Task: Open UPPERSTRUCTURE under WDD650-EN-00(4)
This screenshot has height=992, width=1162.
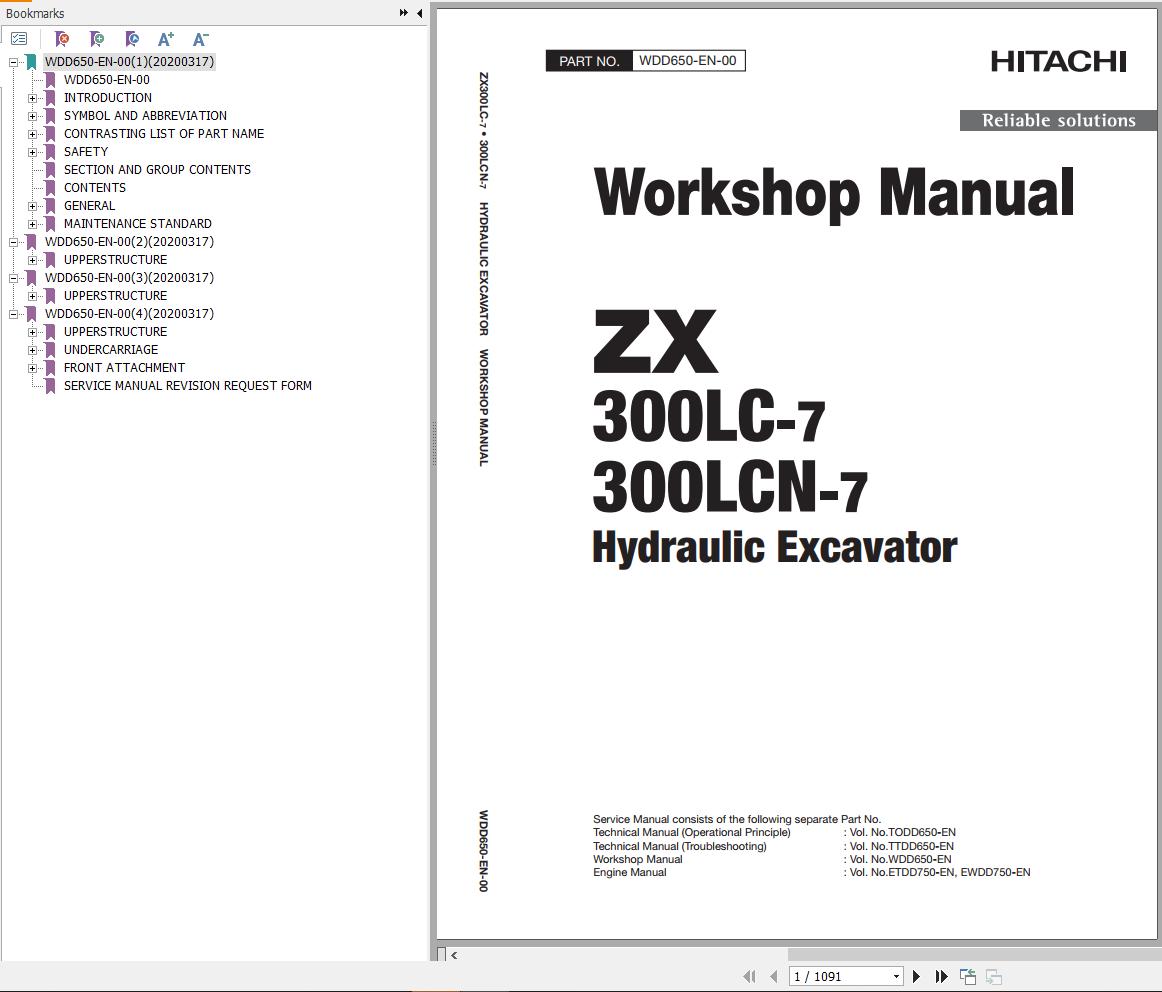Action: pyautogui.click(x=116, y=332)
